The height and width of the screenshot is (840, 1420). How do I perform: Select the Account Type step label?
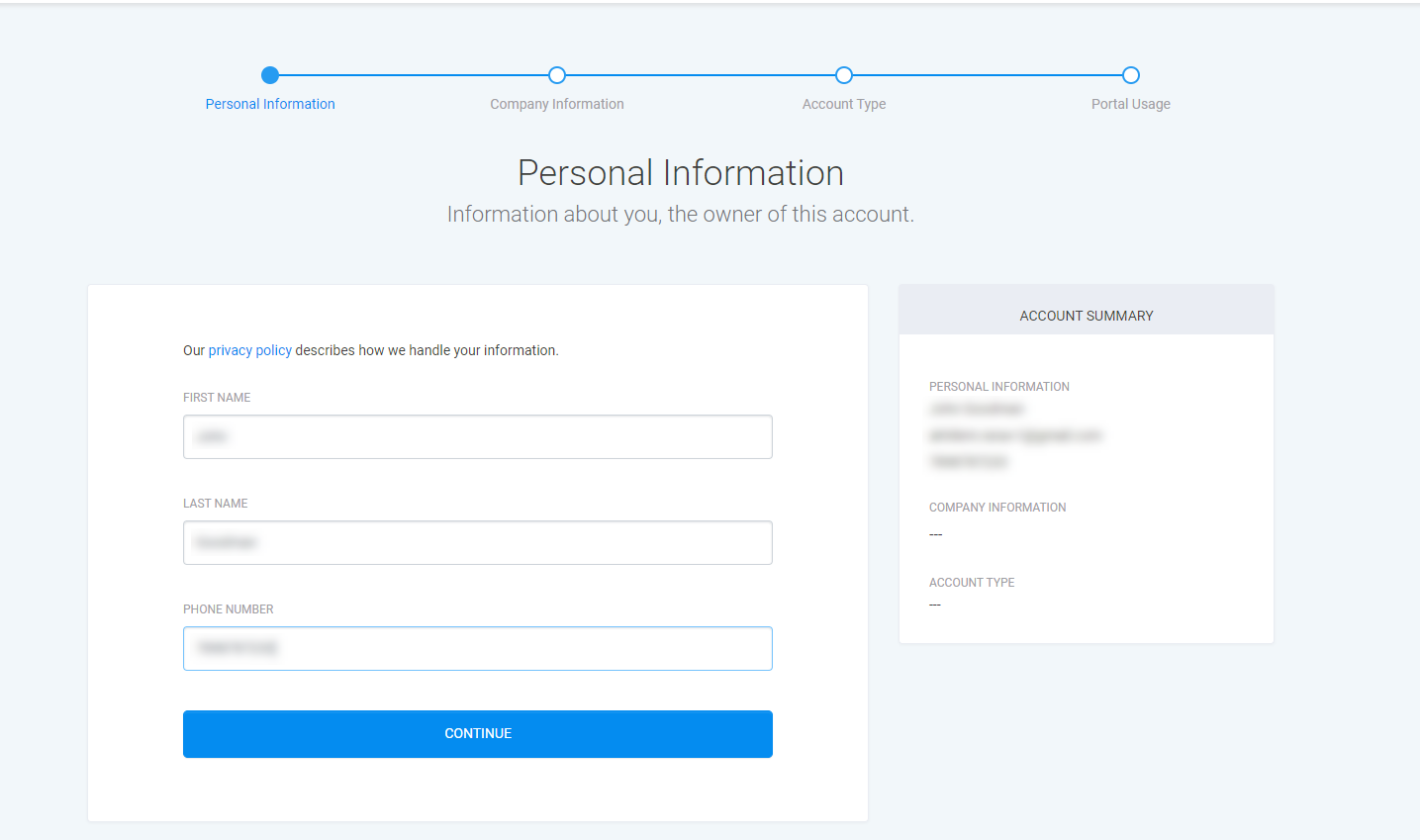coord(844,104)
